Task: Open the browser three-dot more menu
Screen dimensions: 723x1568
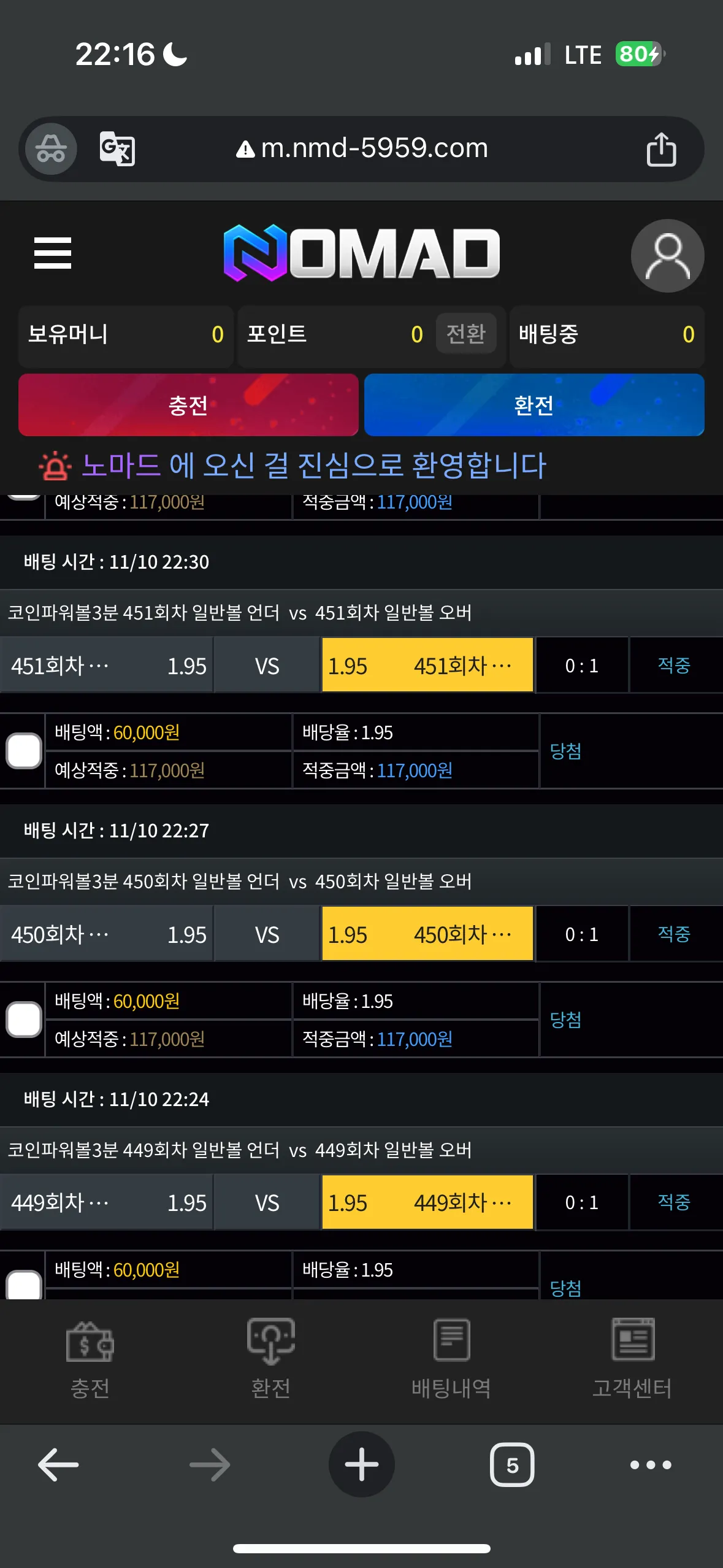Action: [x=651, y=1465]
